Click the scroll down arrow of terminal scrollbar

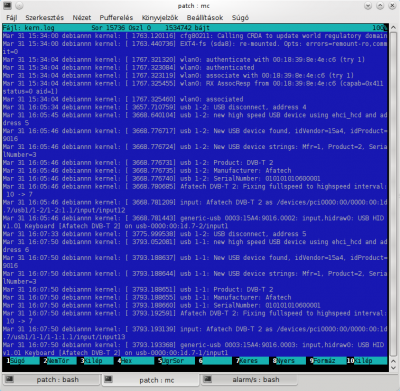coord(393,368)
